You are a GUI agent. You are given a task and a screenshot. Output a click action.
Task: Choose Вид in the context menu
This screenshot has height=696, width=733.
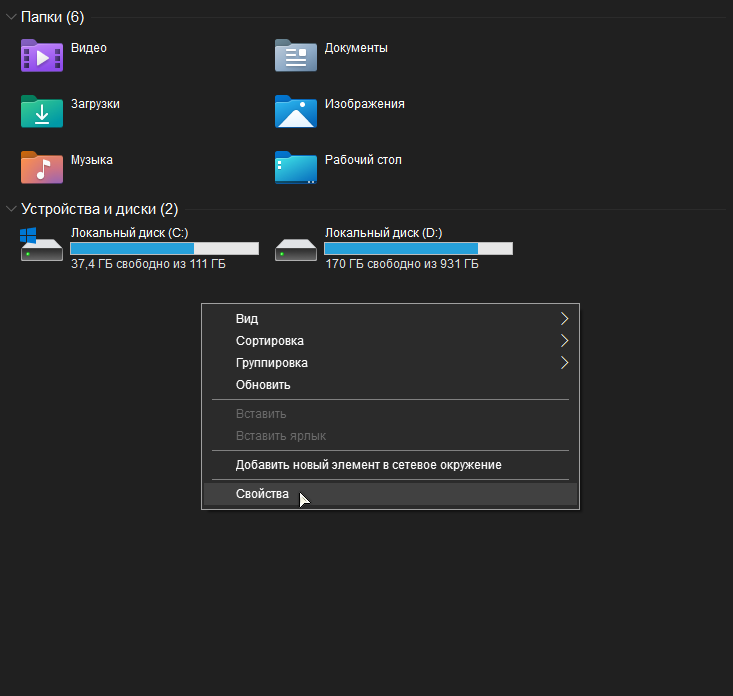[x=390, y=319]
